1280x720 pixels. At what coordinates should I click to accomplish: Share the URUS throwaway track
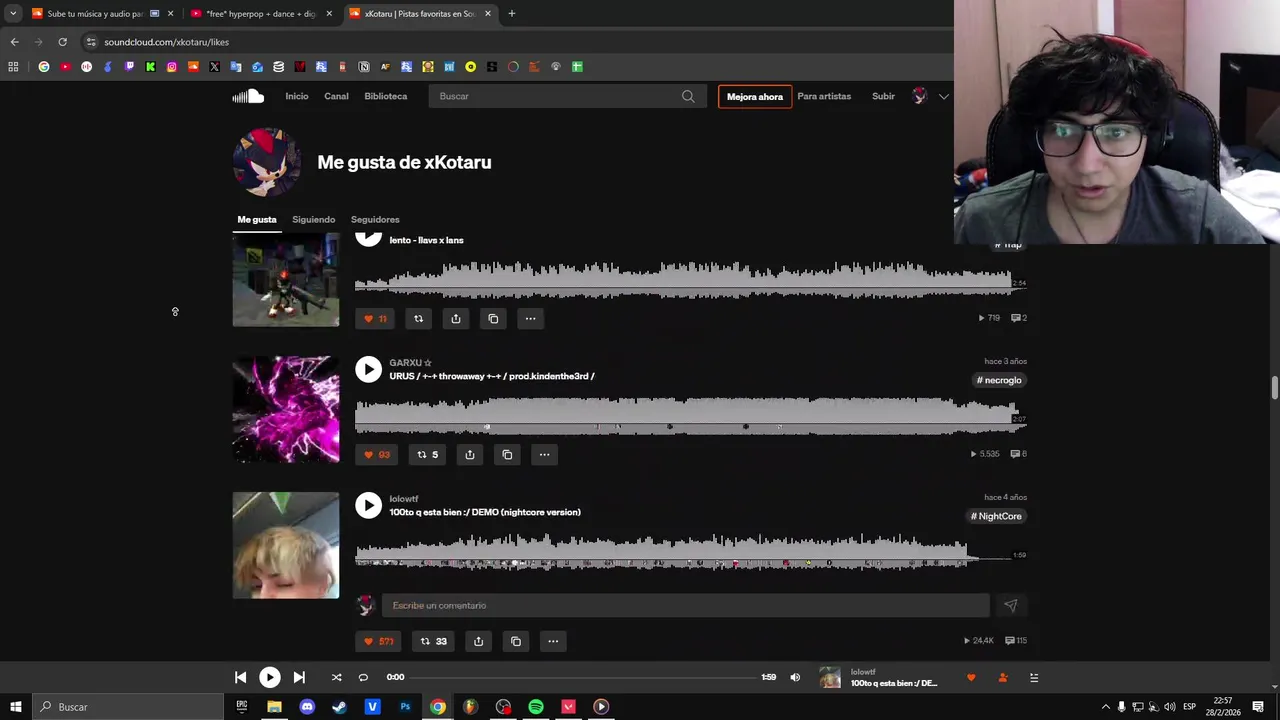coord(470,454)
